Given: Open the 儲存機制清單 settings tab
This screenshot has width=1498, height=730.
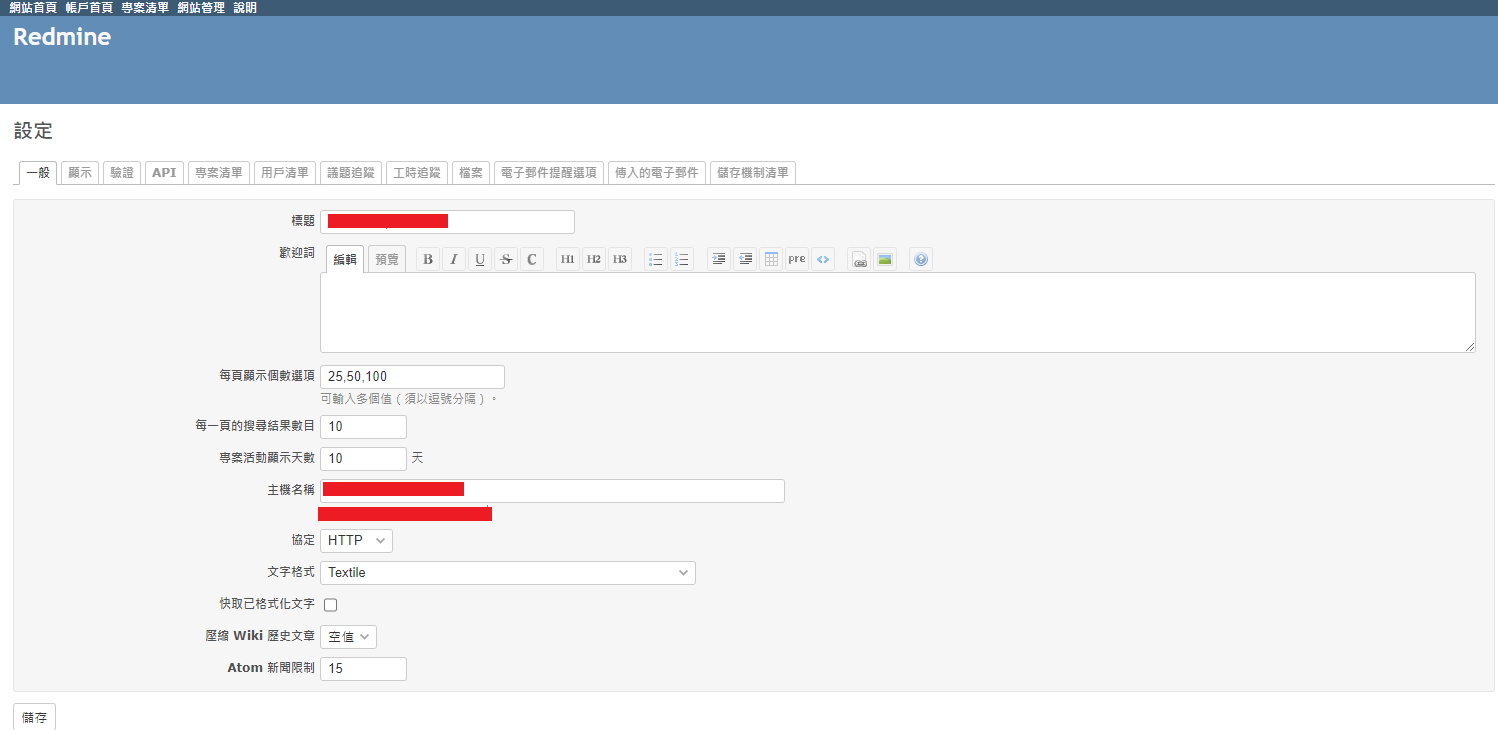Looking at the screenshot, I should click(x=753, y=173).
